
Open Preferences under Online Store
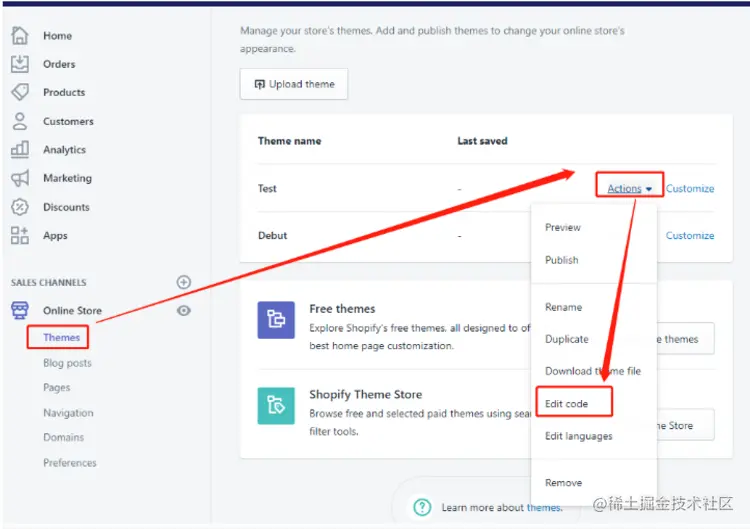tap(70, 463)
